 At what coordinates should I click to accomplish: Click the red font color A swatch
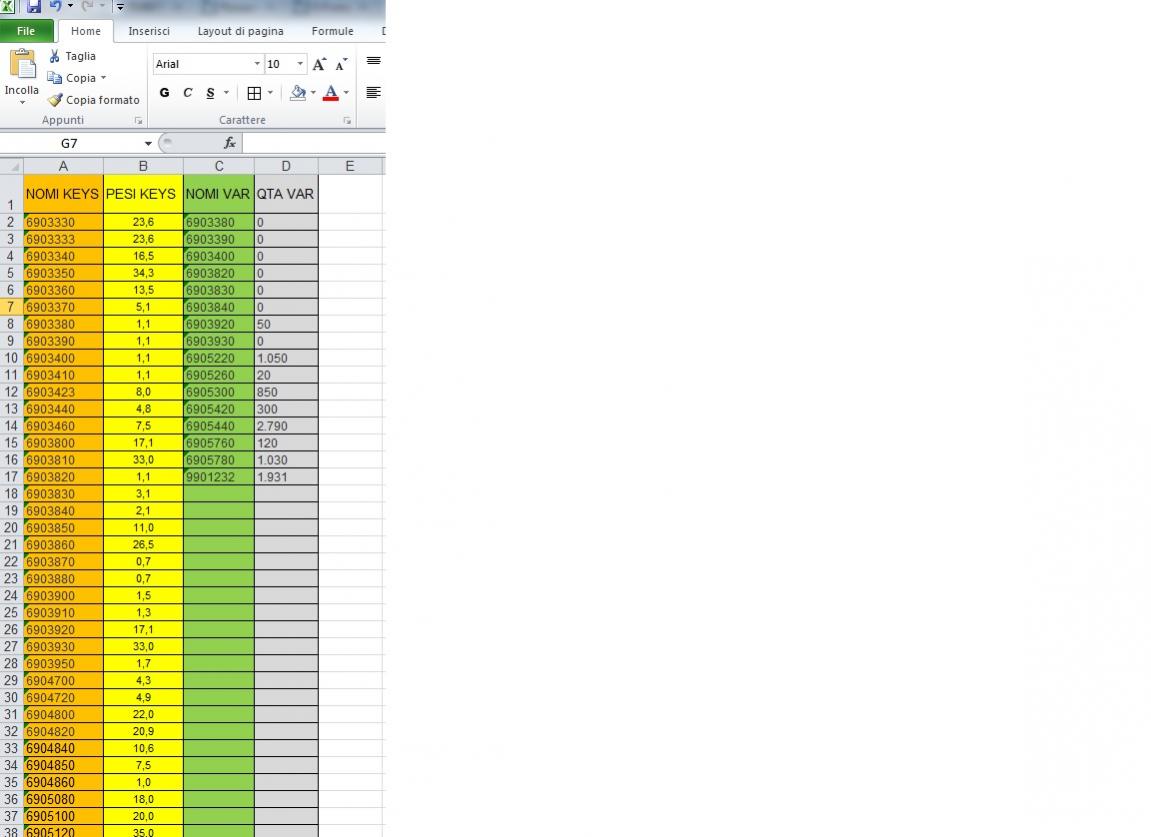tap(331, 93)
